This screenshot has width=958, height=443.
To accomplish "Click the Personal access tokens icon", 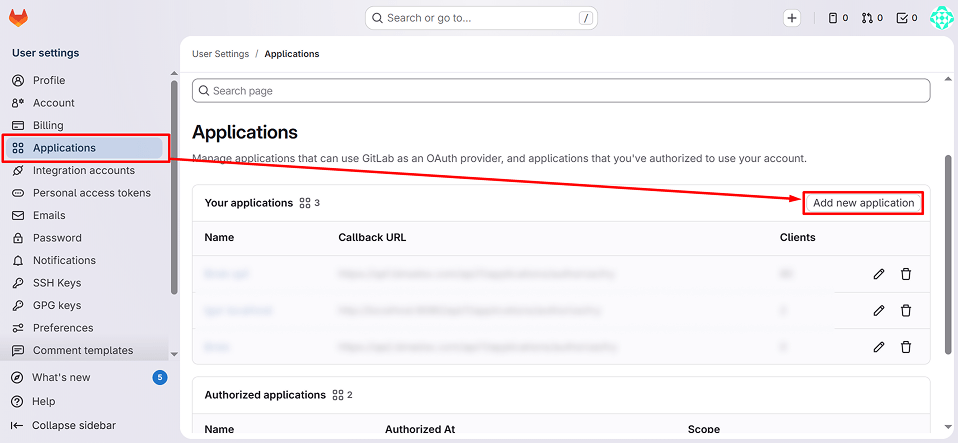I will click(x=18, y=193).
